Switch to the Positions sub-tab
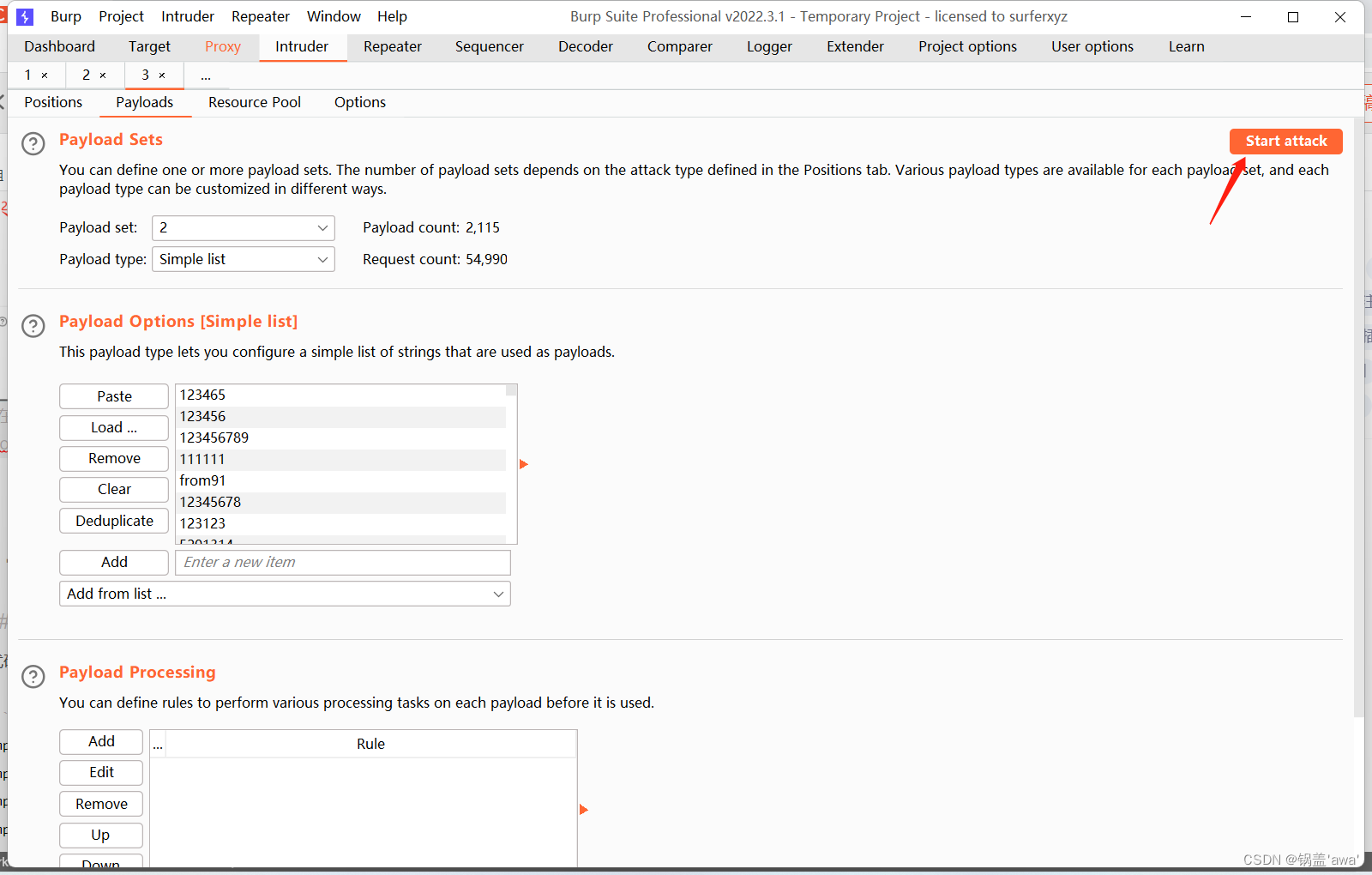 53,102
